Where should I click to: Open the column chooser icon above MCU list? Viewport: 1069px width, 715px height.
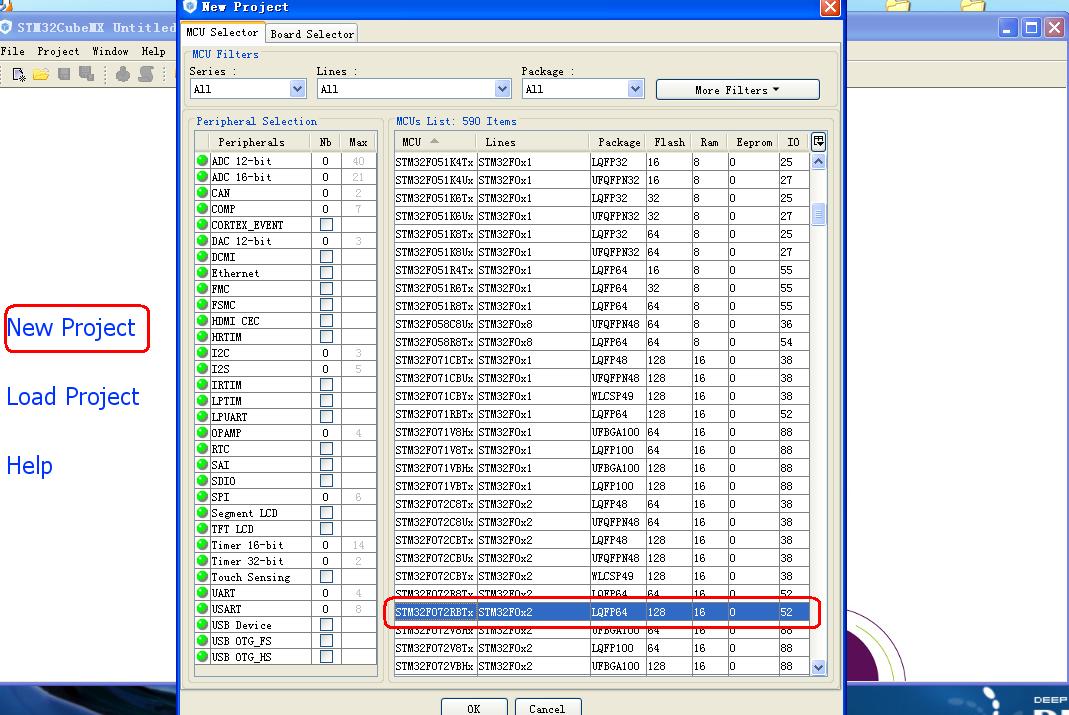[818, 141]
